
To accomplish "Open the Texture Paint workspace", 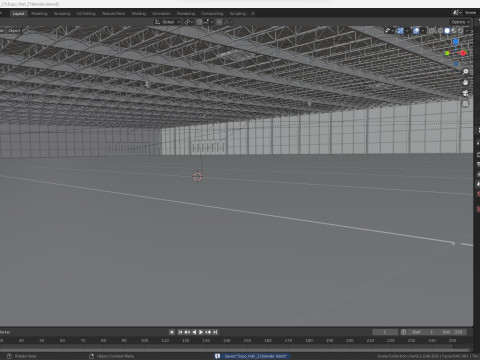I will (x=114, y=14).
